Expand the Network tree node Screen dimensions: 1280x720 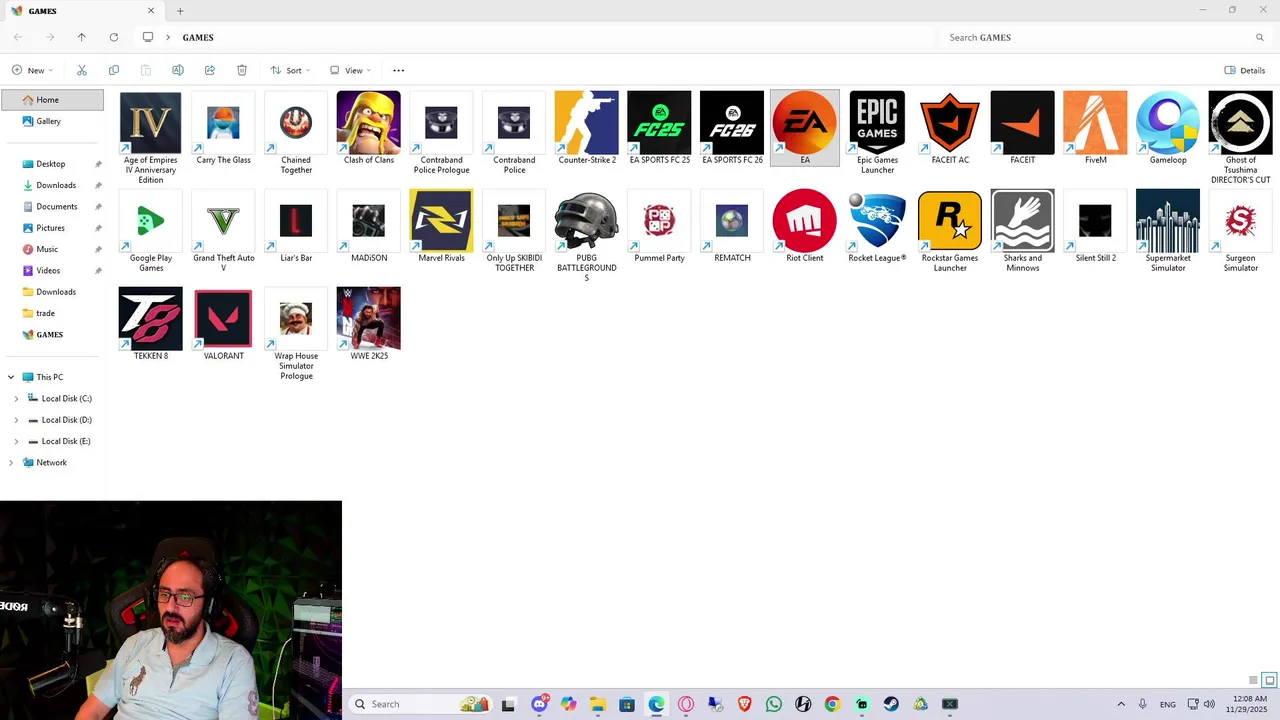(x=11, y=463)
